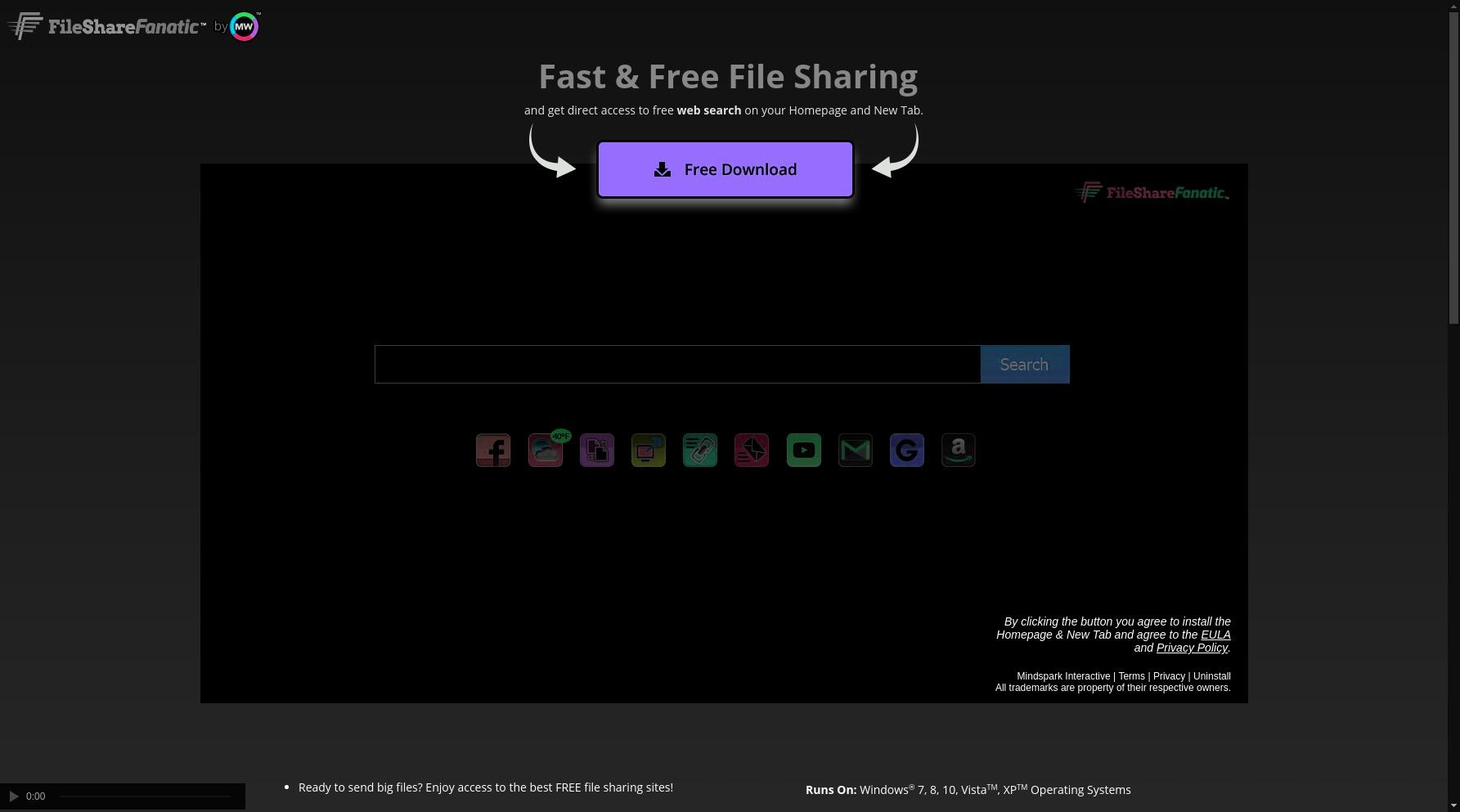Click the 'Ready to send big files?' bullet

(486, 787)
